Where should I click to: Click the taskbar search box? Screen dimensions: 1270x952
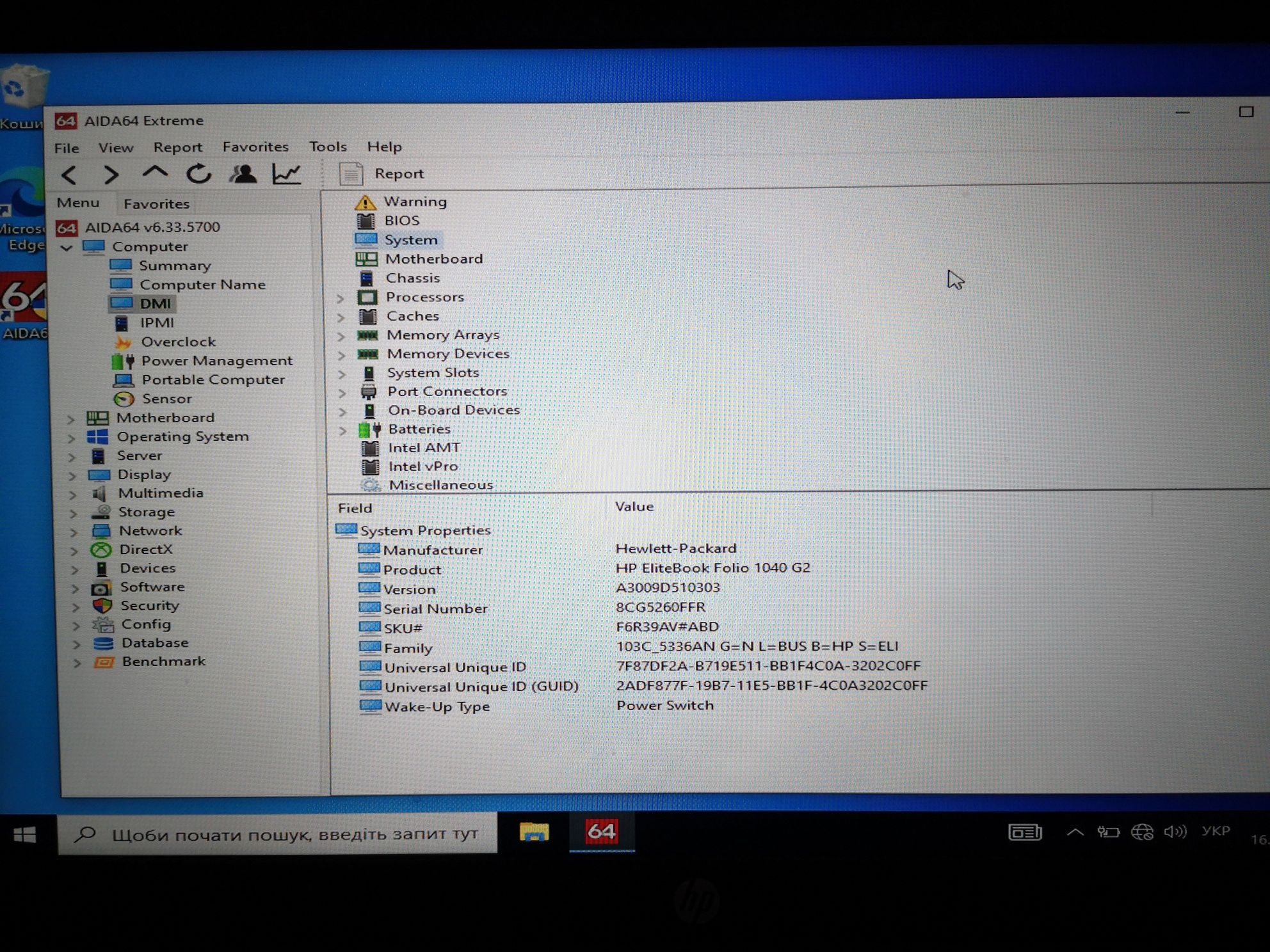click(x=277, y=834)
